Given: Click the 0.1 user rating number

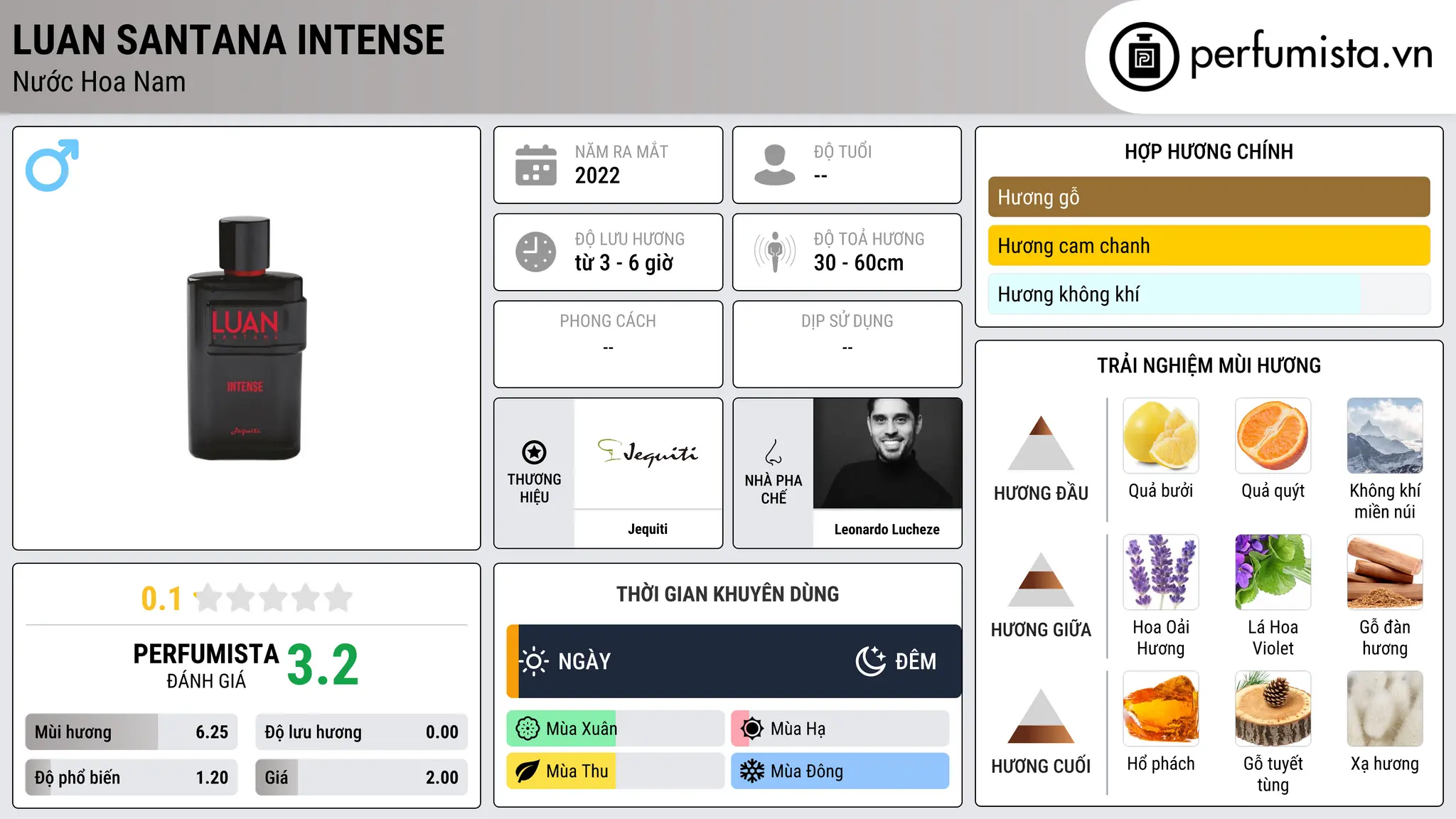Looking at the screenshot, I should (x=161, y=599).
